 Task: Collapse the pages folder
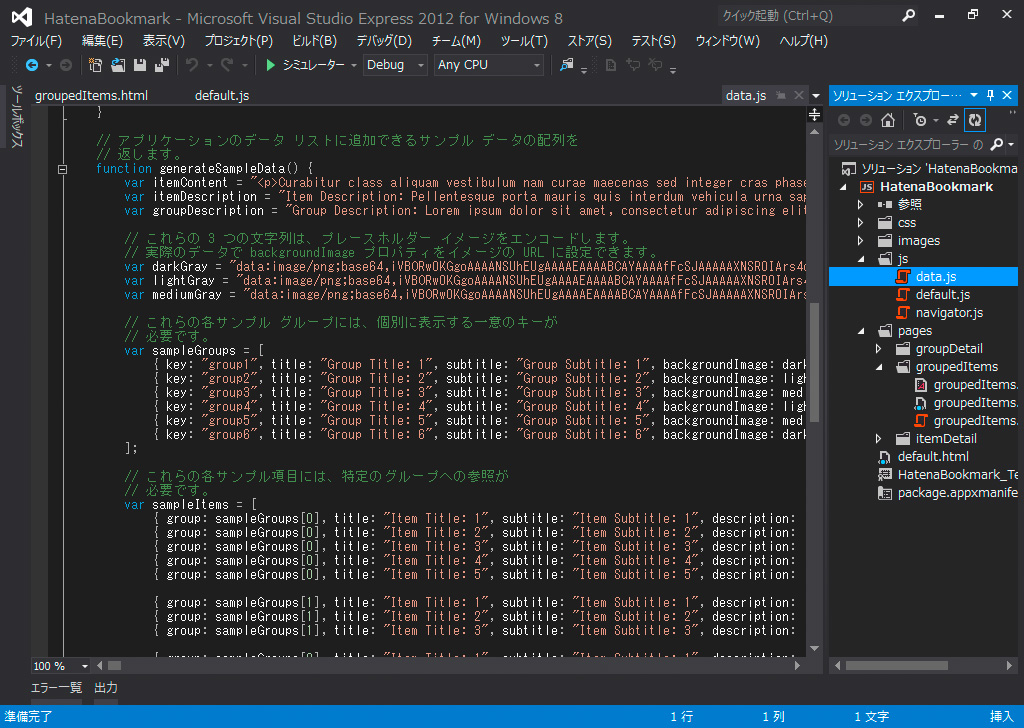(x=861, y=331)
